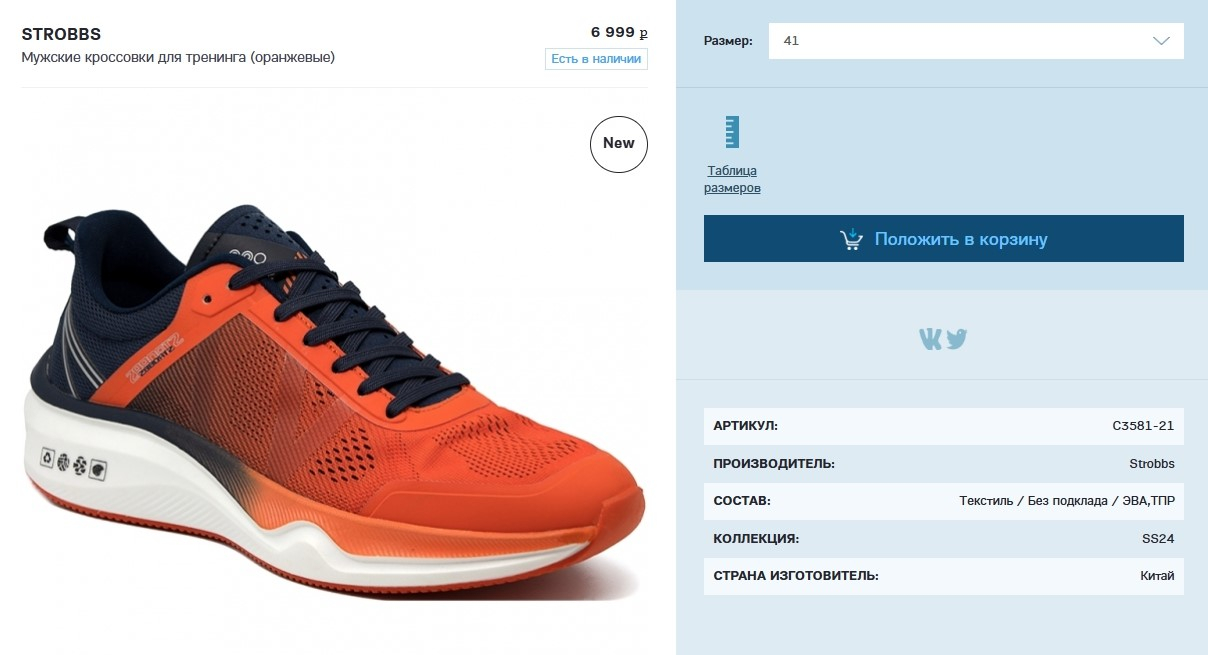Screen dimensions: 1208x655
Task: Click the Twitter share icon
Action: [x=957, y=339]
